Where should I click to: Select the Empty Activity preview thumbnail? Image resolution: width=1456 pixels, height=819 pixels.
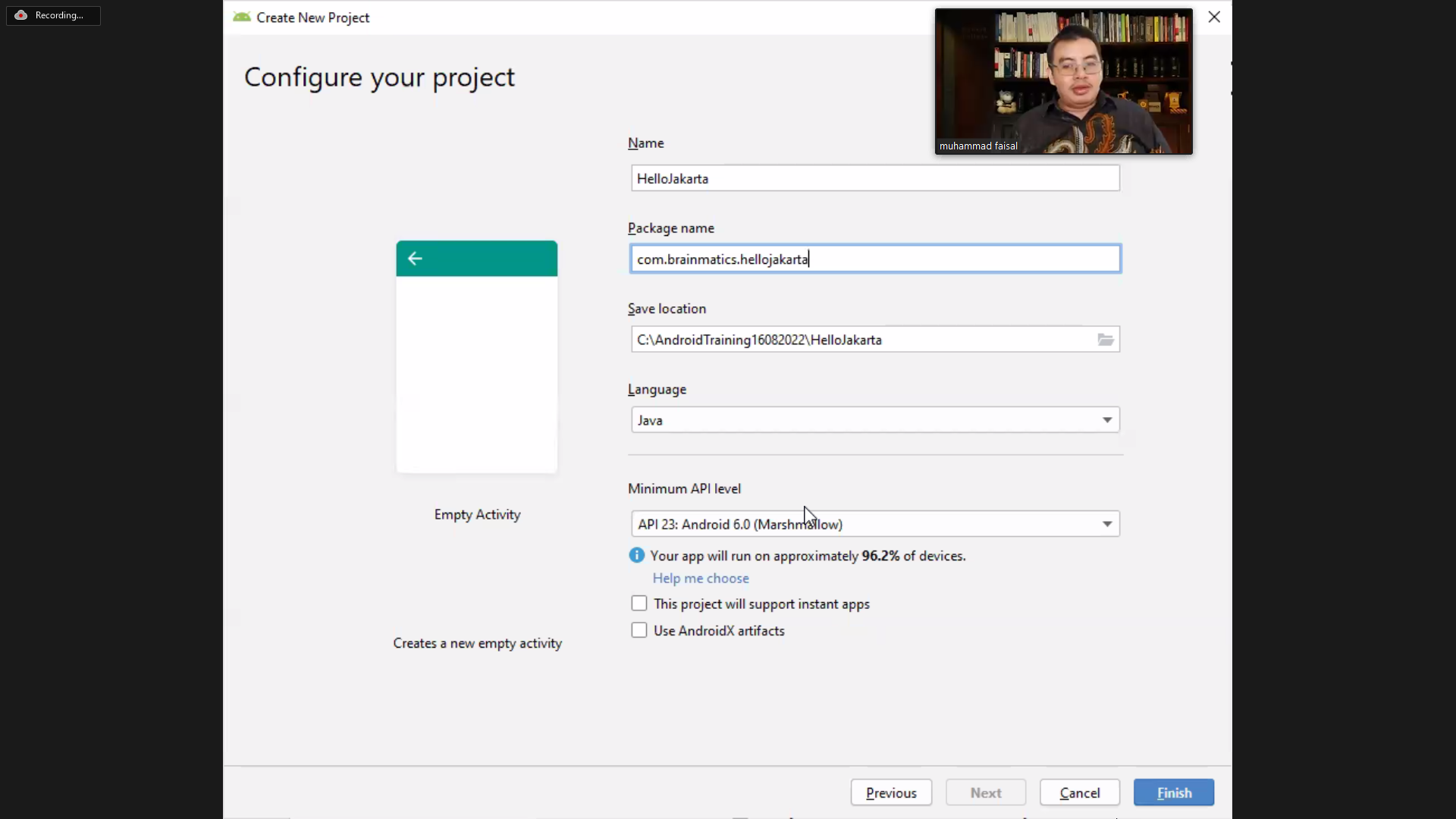point(476,356)
